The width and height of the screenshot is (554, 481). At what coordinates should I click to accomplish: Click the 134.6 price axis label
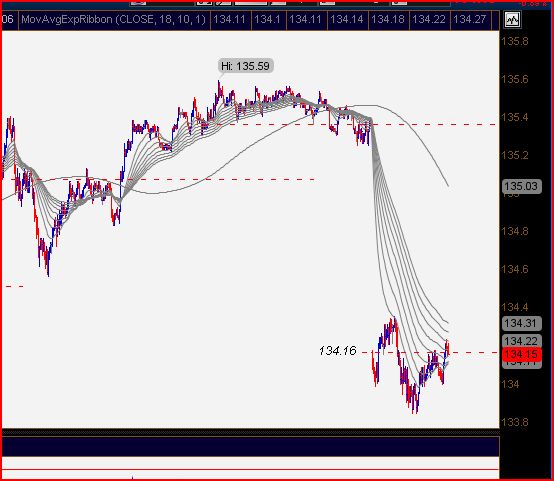(515, 269)
